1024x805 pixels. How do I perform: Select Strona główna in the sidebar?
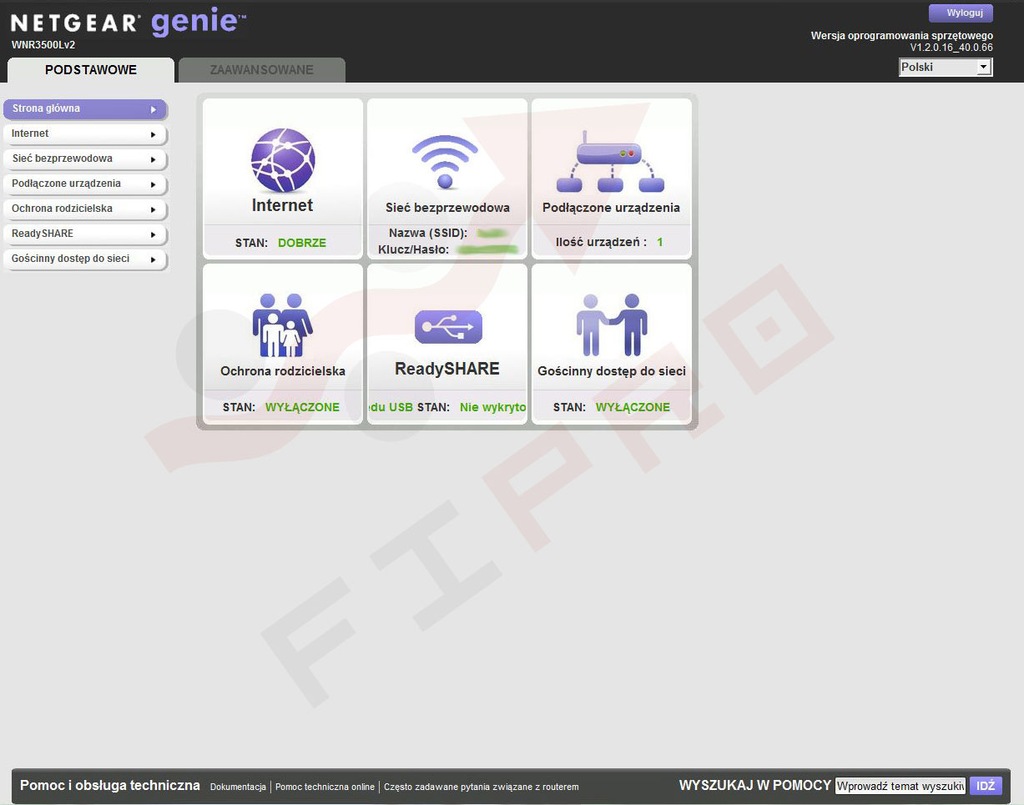[x=85, y=109]
